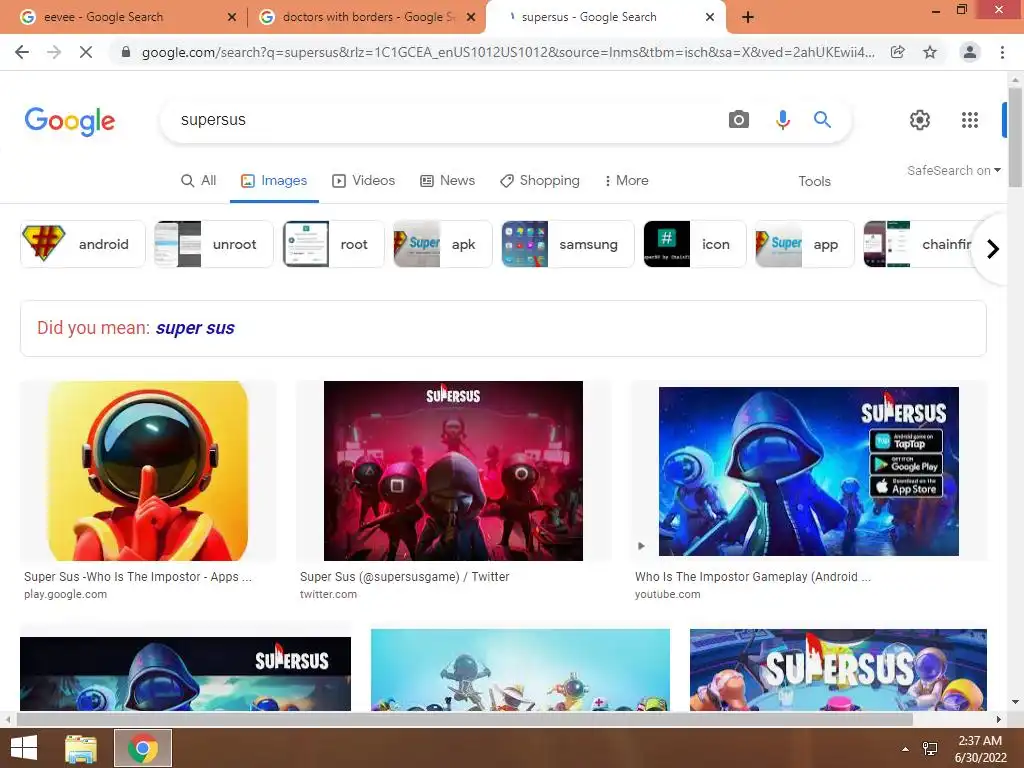Open the Google apps grid
Image resolution: width=1024 pixels, height=768 pixels.
(x=970, y=120)
